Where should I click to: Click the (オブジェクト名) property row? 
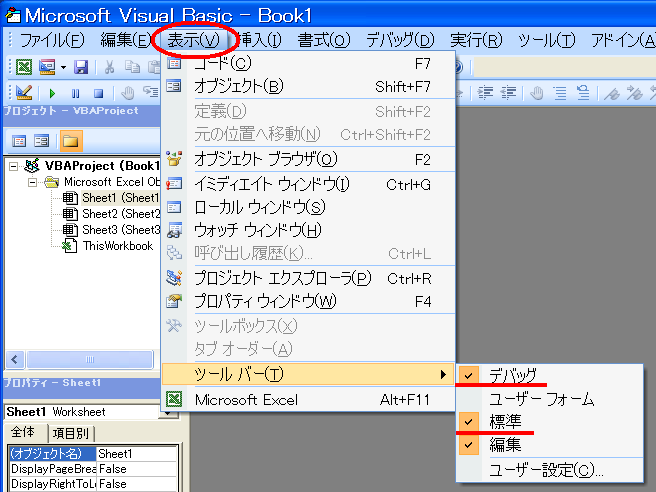(x=52, y=454)
